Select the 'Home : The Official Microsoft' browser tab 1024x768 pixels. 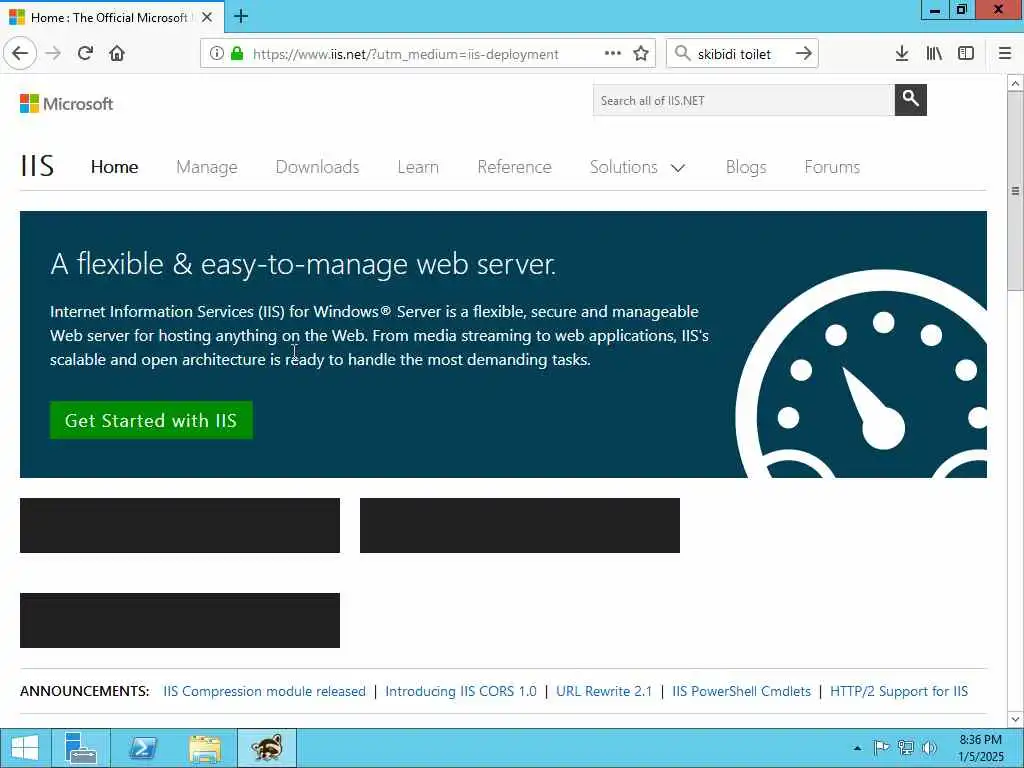coord(112,17)
